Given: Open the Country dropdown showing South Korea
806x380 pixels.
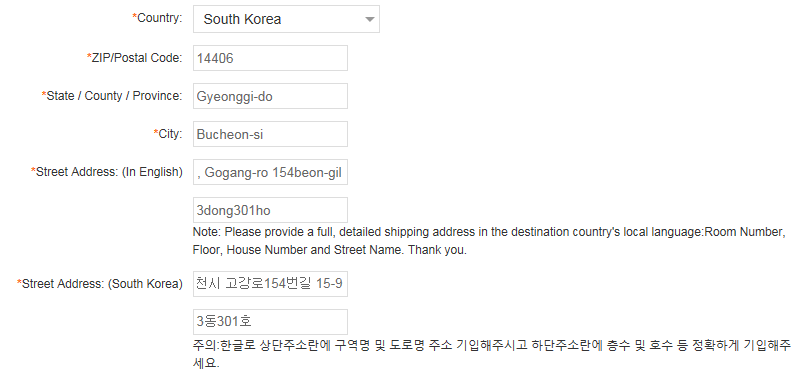Looking at the screenshot, I should 286,19.
